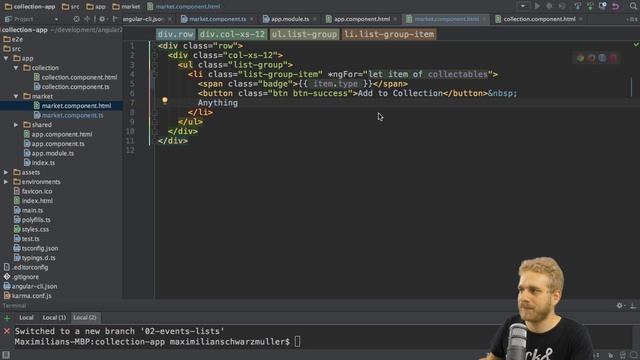Close the app.component.html editor tab
This screenshot has width=640, height=360.
coord(395,19)
